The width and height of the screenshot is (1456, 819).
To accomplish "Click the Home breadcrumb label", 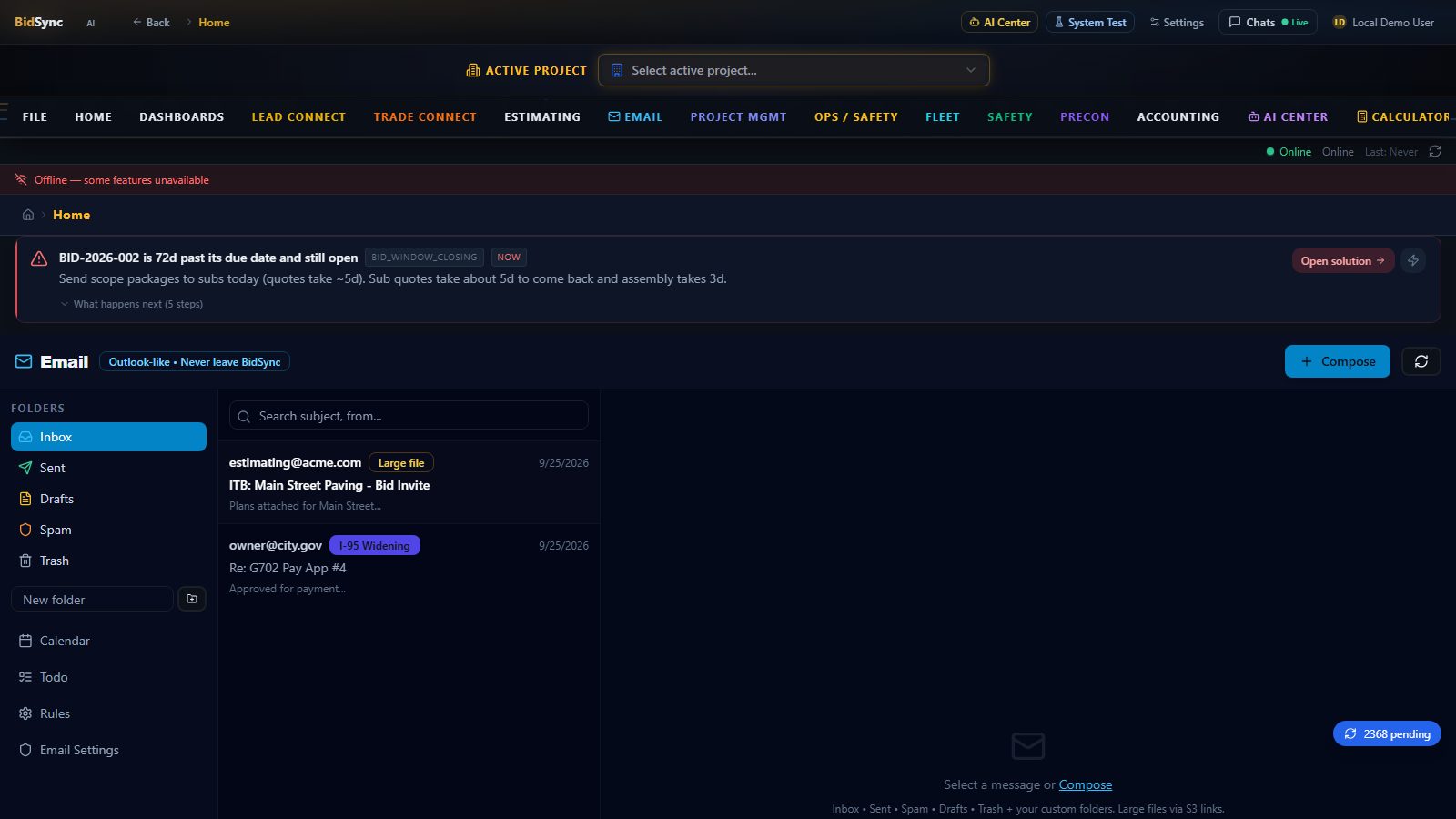I will tap(71, 215).
